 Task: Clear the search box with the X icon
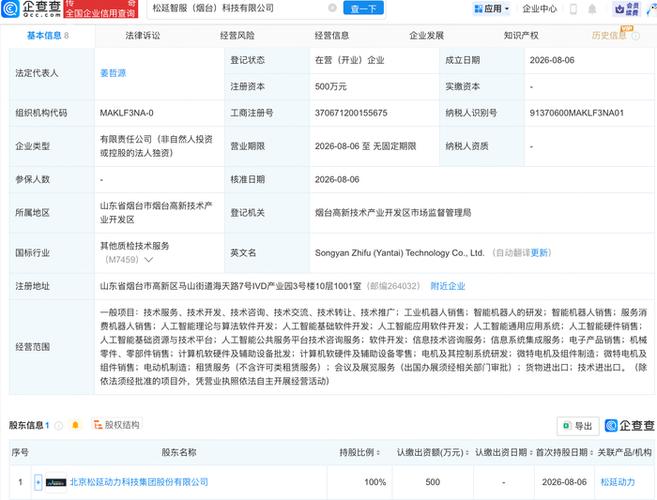coord(332,8)
